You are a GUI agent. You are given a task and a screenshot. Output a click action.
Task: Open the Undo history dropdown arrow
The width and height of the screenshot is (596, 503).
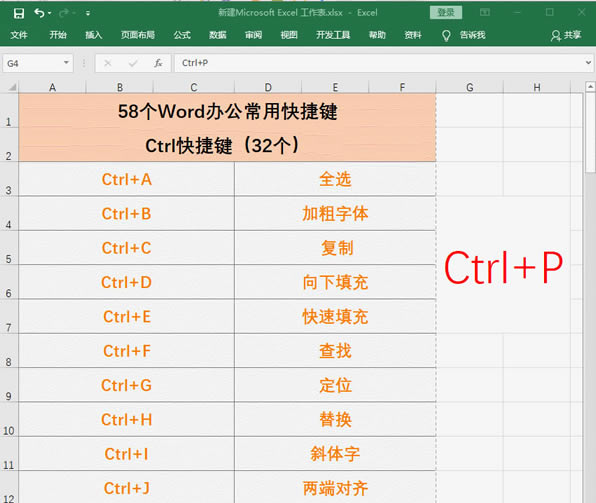click(49, 13)
